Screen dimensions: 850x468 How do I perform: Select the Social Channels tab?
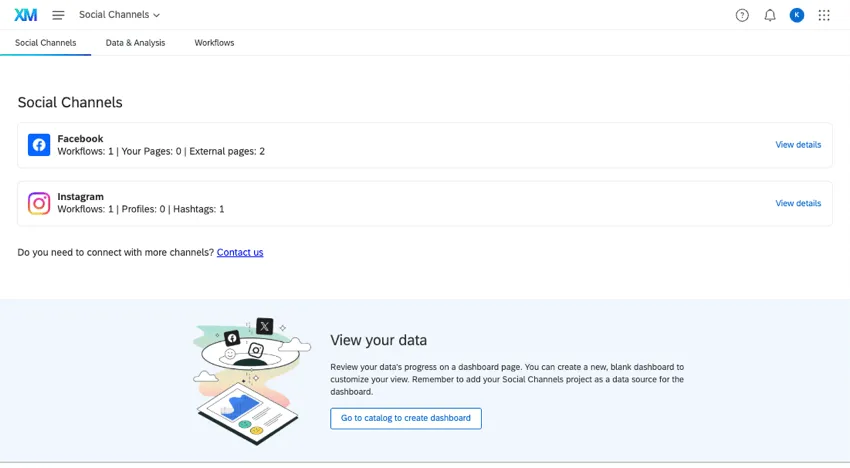click(45, 43)
